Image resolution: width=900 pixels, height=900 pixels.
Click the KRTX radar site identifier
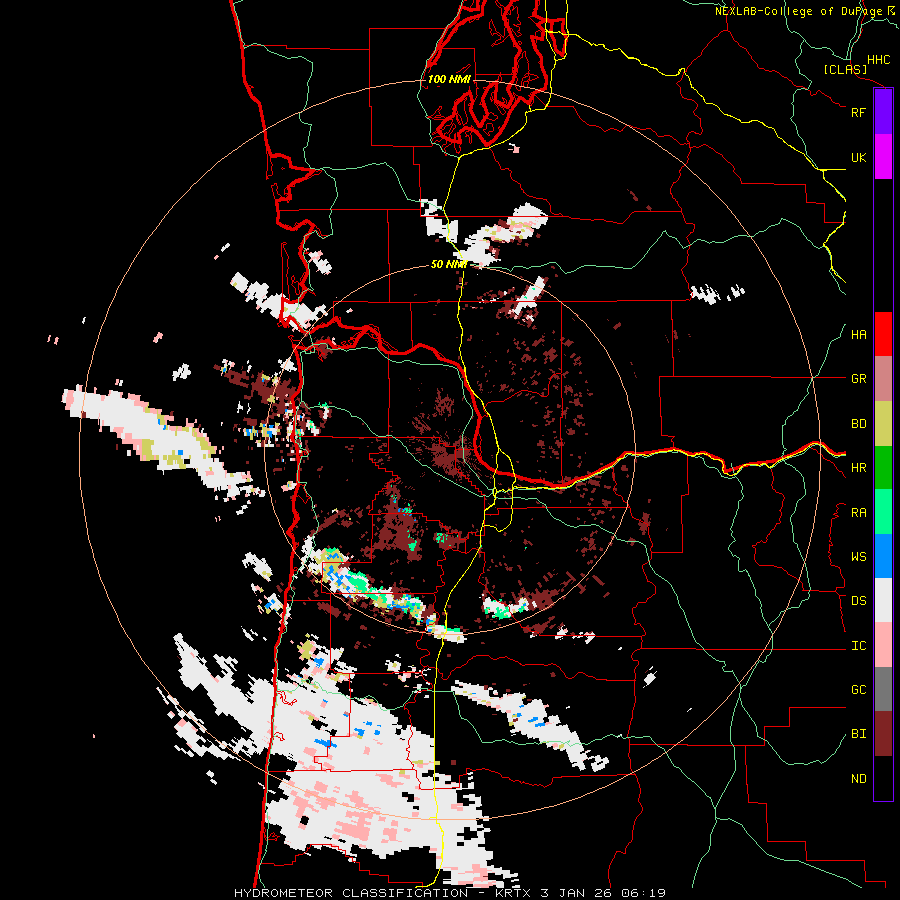(514, 893)
